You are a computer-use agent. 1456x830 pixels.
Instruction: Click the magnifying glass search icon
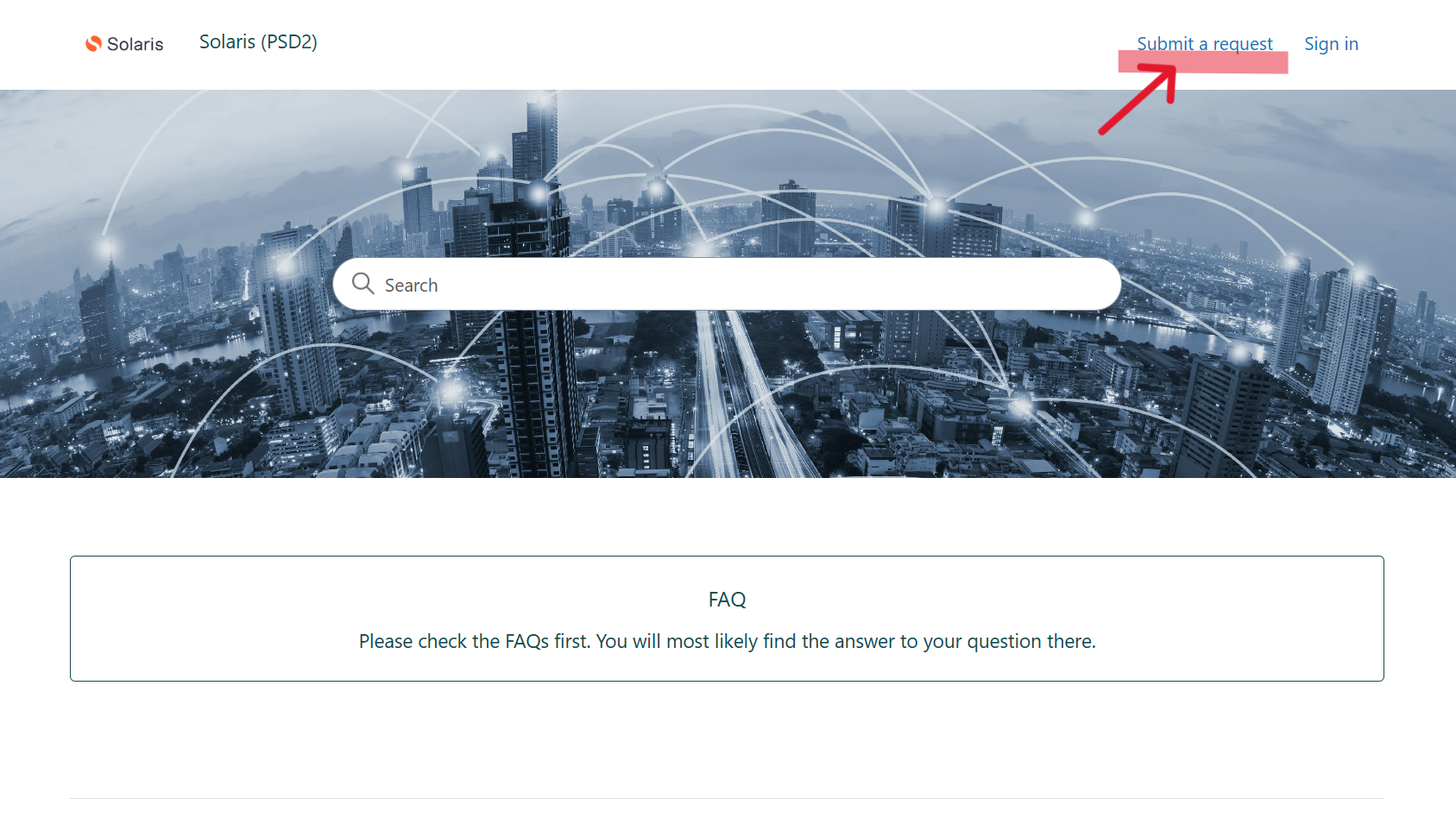pos(363,284)
